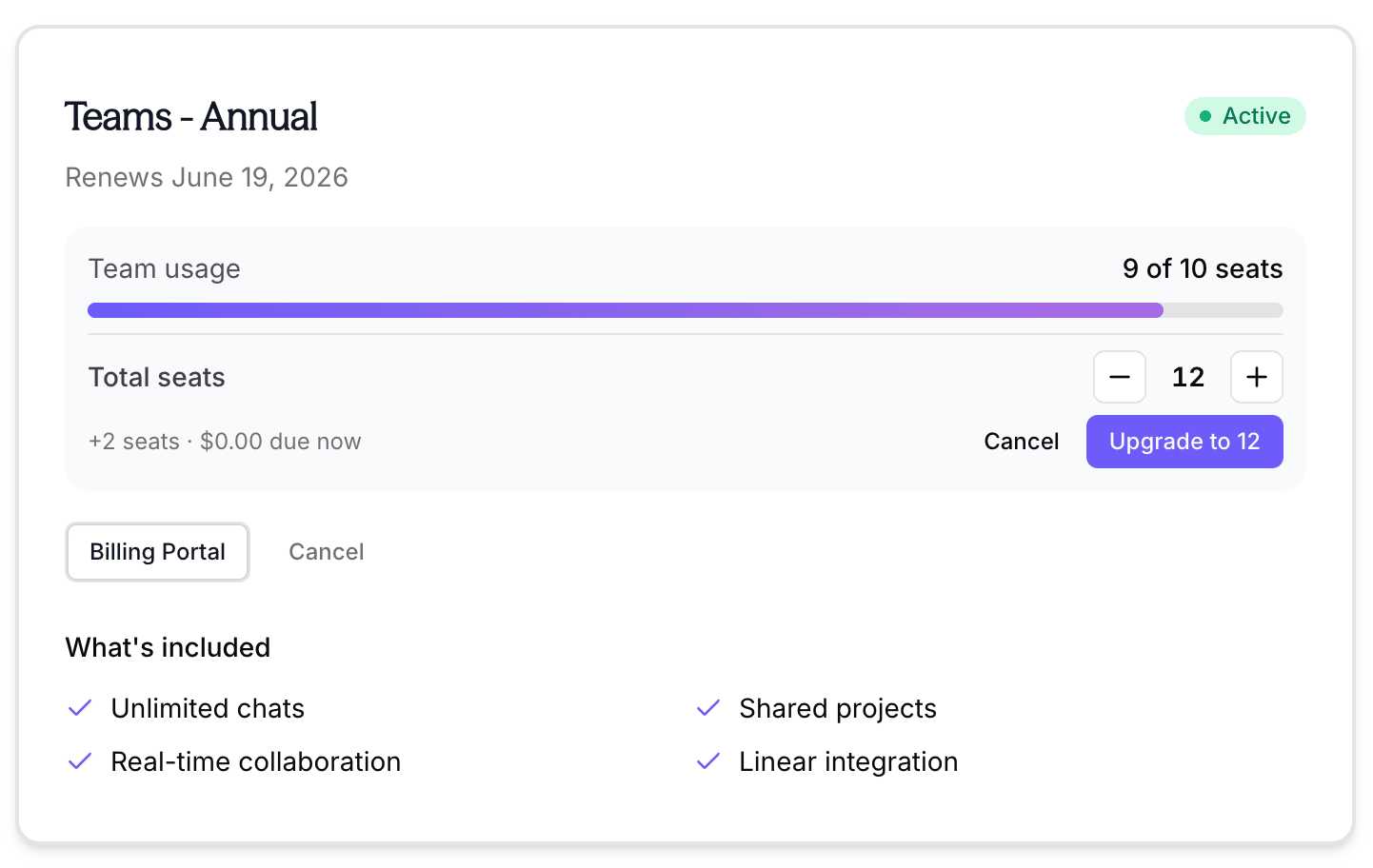Click the 9 of 10 seats label
This screenshot has height=868, width=1373.
point(1202,269)
